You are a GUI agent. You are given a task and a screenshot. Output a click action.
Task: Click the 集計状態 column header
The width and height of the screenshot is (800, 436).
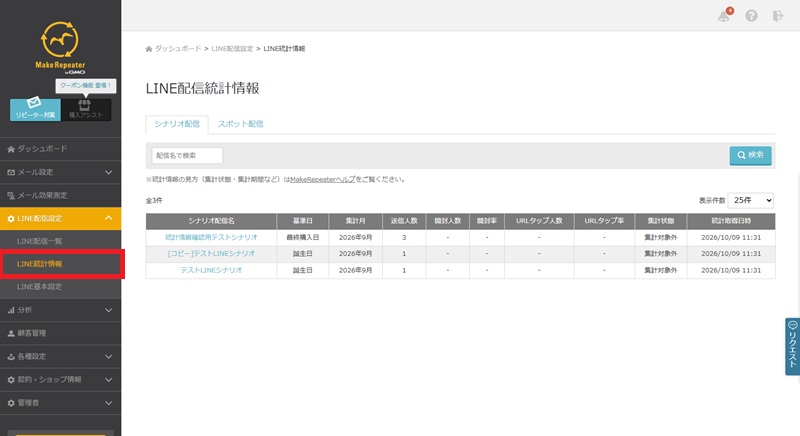pyautogui.click(x=661, y=221)
